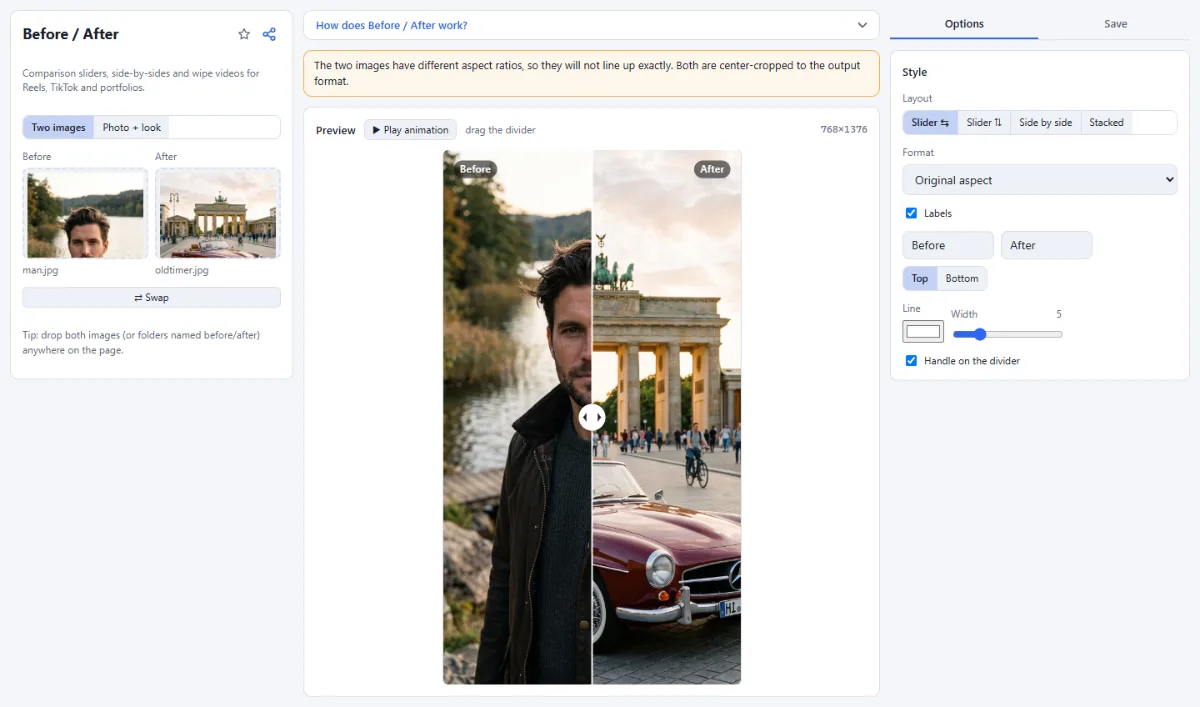Click the round handle on the preview divider
Image resolution: width=1200 pixels, height=707 pixels.
[592, 417]
